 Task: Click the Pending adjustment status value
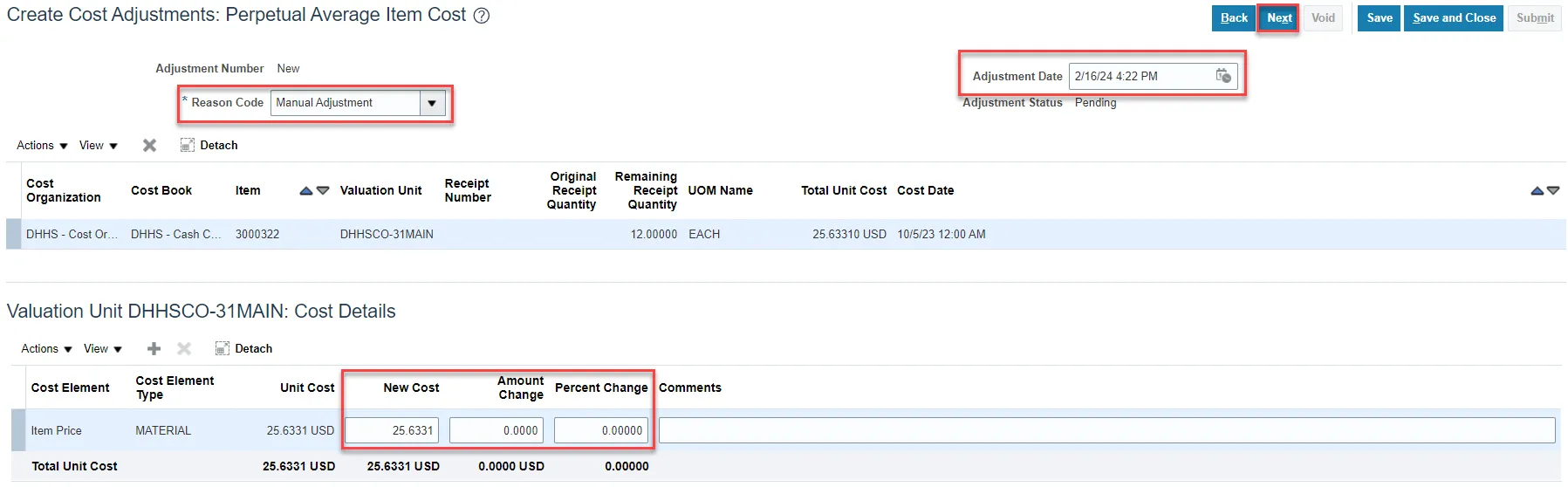pyautogui.click(x=1095, y=102)
